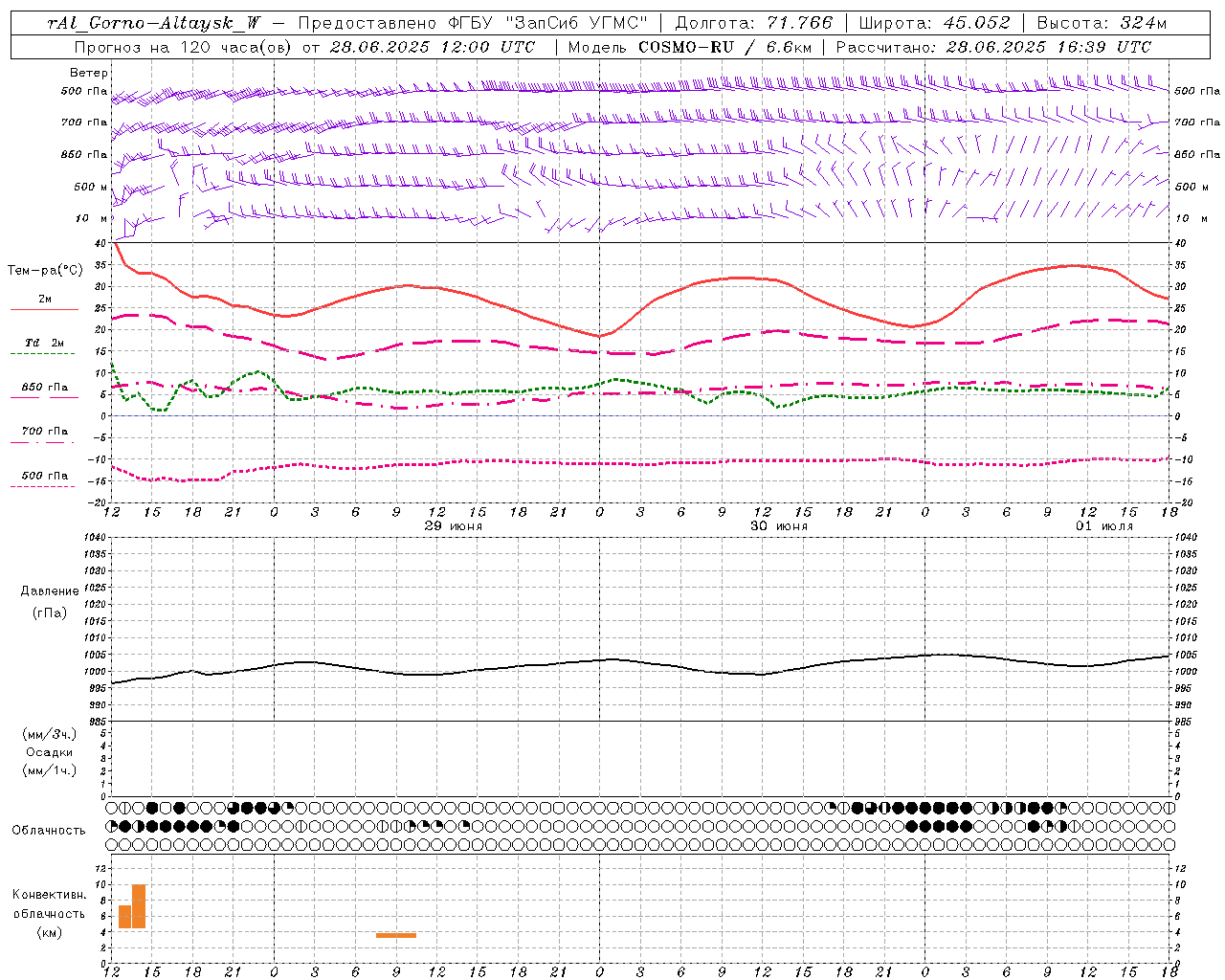Click the Модель COSMO-RU / 6.6км label
1225x980 pixels.
click(x=690, y=47)
